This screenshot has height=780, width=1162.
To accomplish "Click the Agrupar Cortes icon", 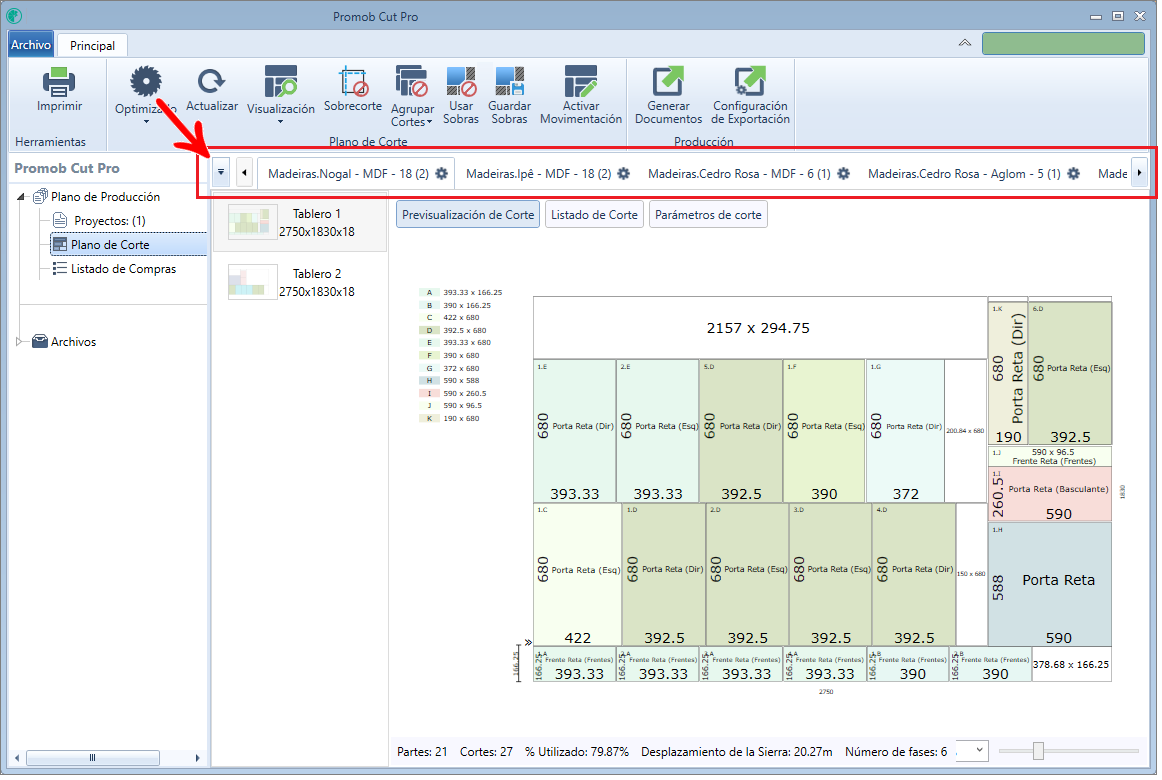I will [x=411, y=81].
